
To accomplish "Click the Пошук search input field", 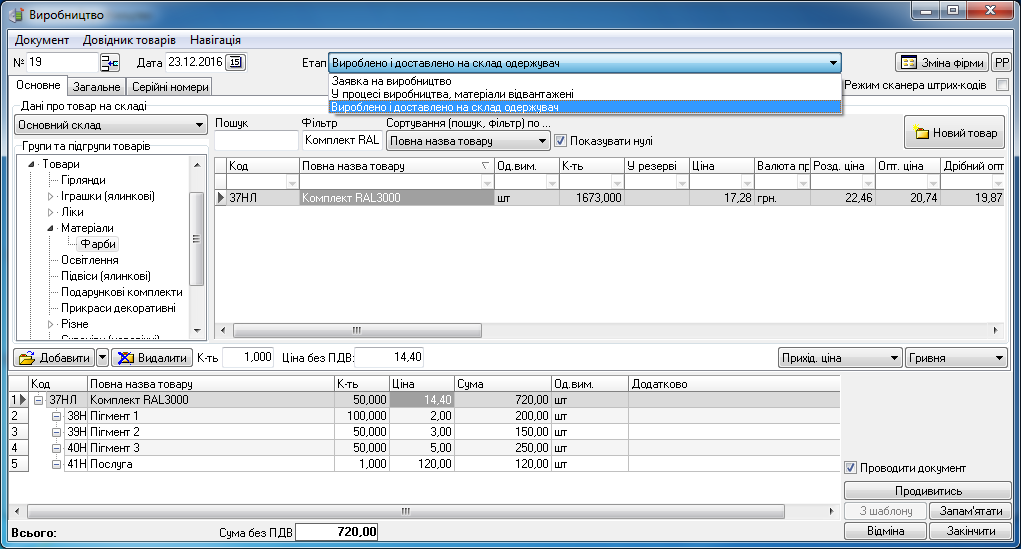I will (x=256, y=141).
